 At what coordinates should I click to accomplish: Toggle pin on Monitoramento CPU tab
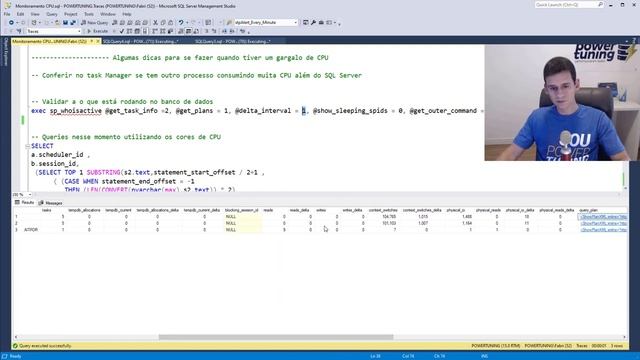92,41
